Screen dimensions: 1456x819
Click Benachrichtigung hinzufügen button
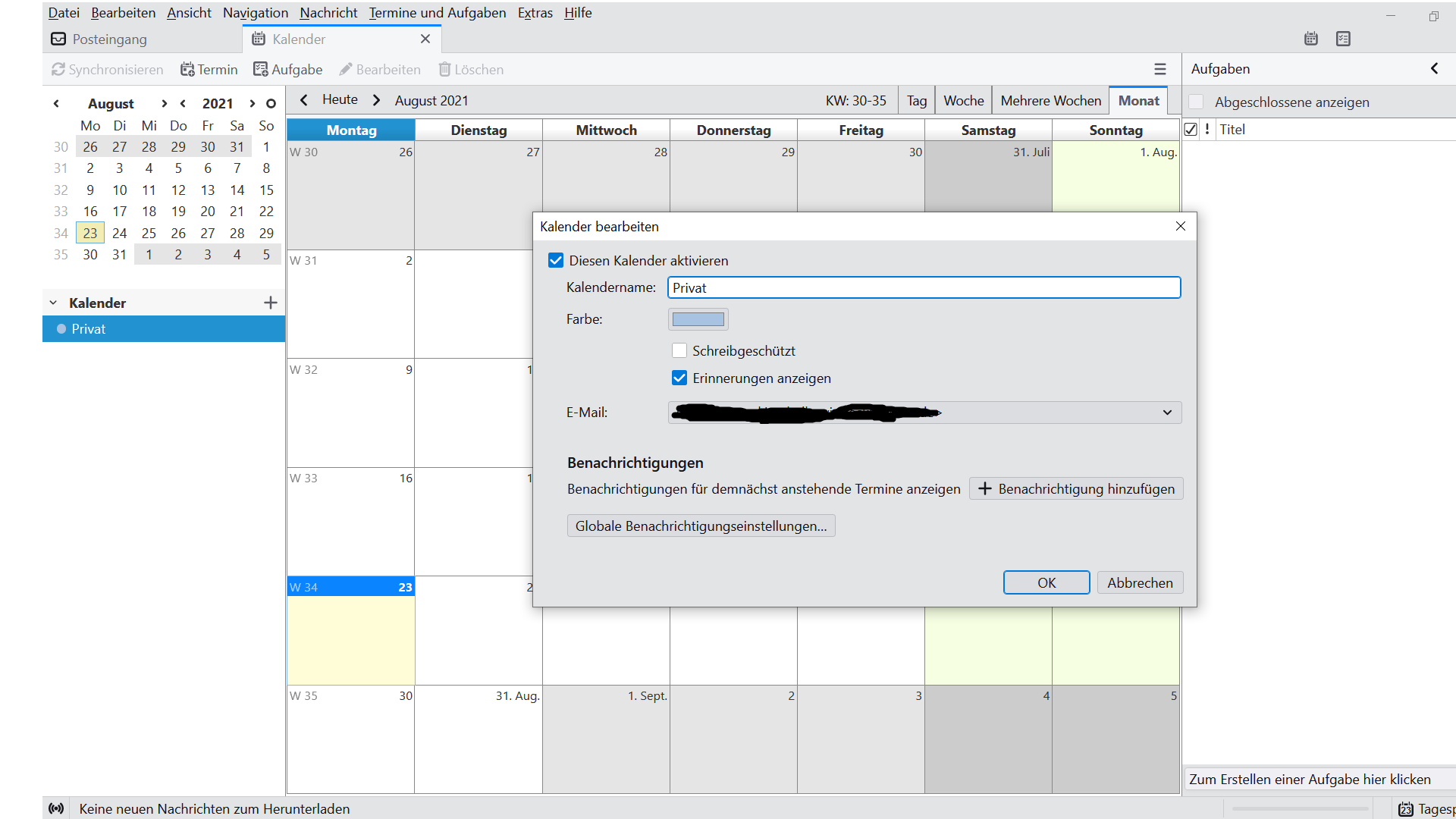coord(1075,489)
